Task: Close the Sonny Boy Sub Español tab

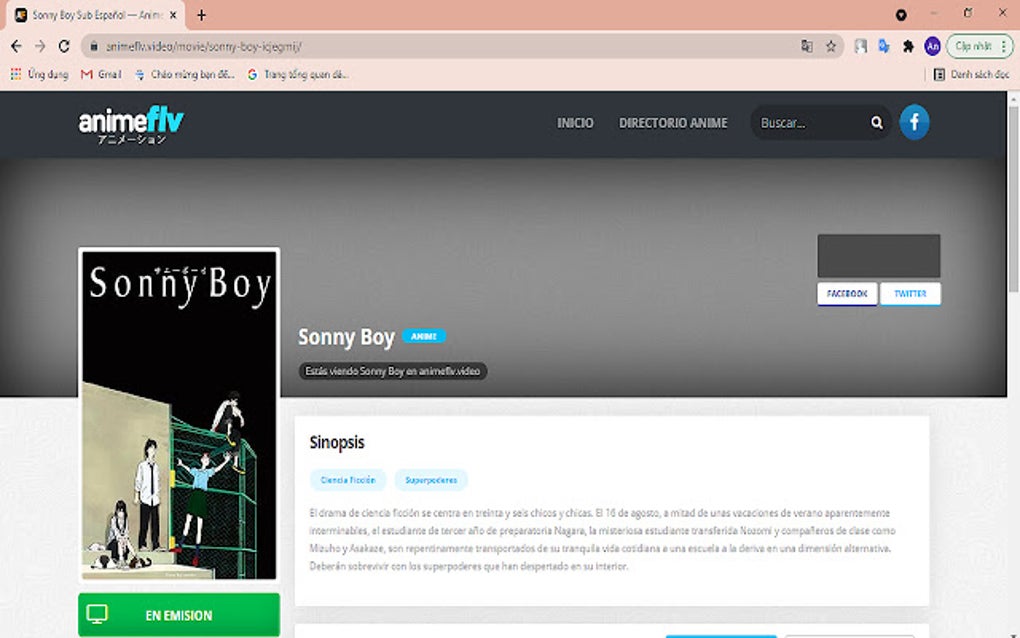Action: coord(173,15)
